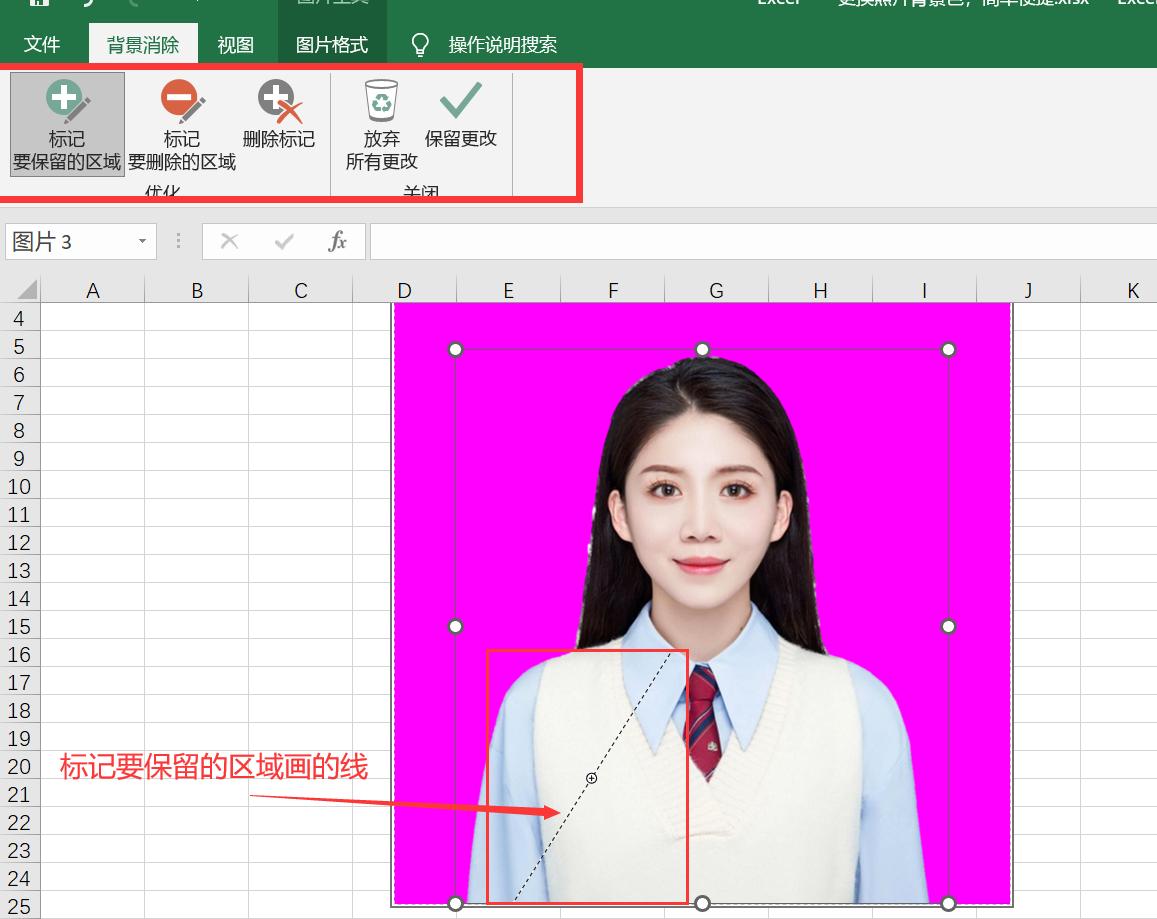Click row heading 15
1157x919 pixels.
click(x=21, y=626)
